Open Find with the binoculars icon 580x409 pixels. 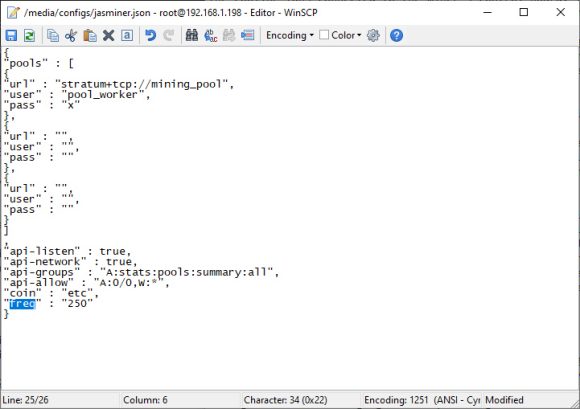click(x=192, y=36)
